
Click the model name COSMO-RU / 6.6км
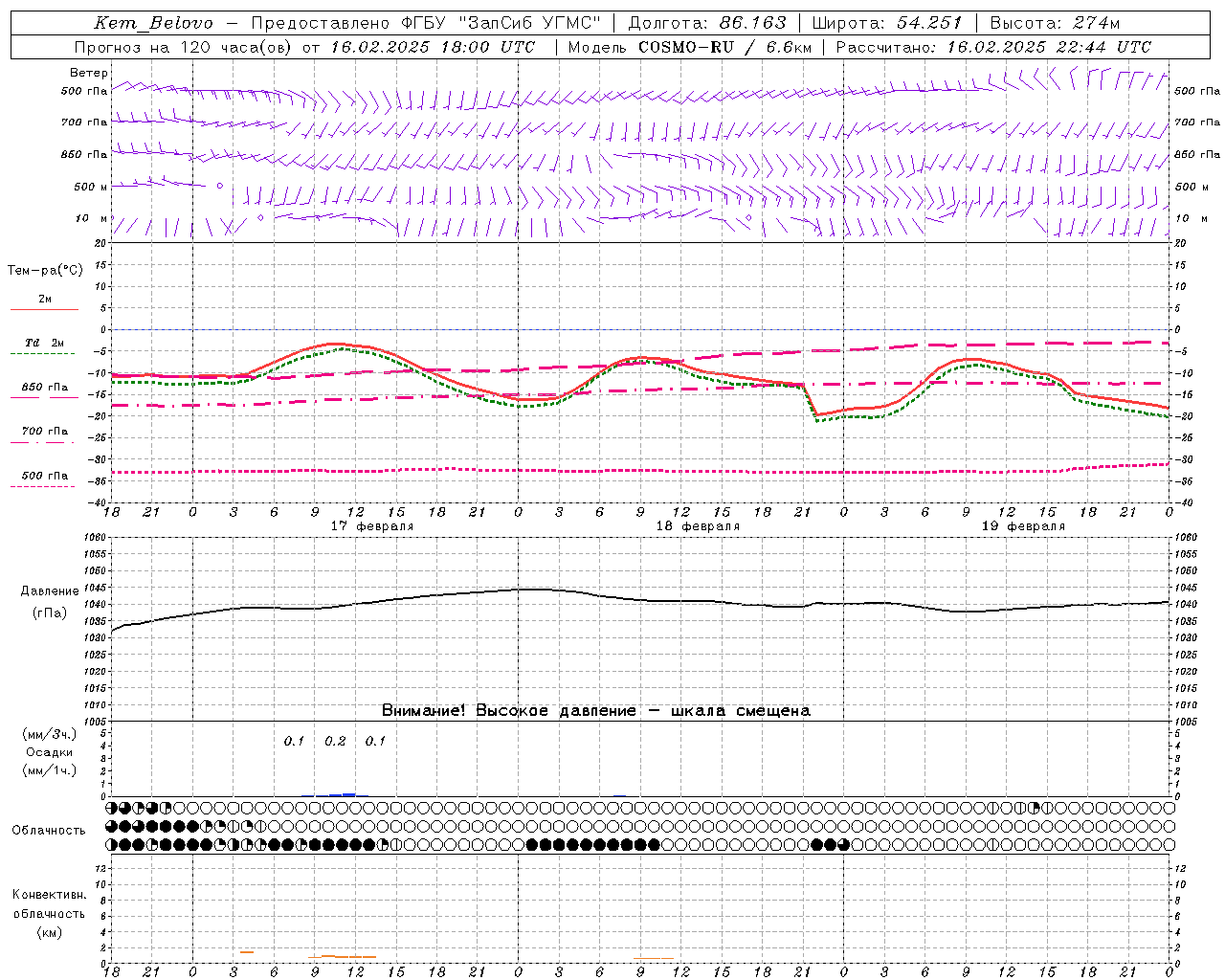725,47
